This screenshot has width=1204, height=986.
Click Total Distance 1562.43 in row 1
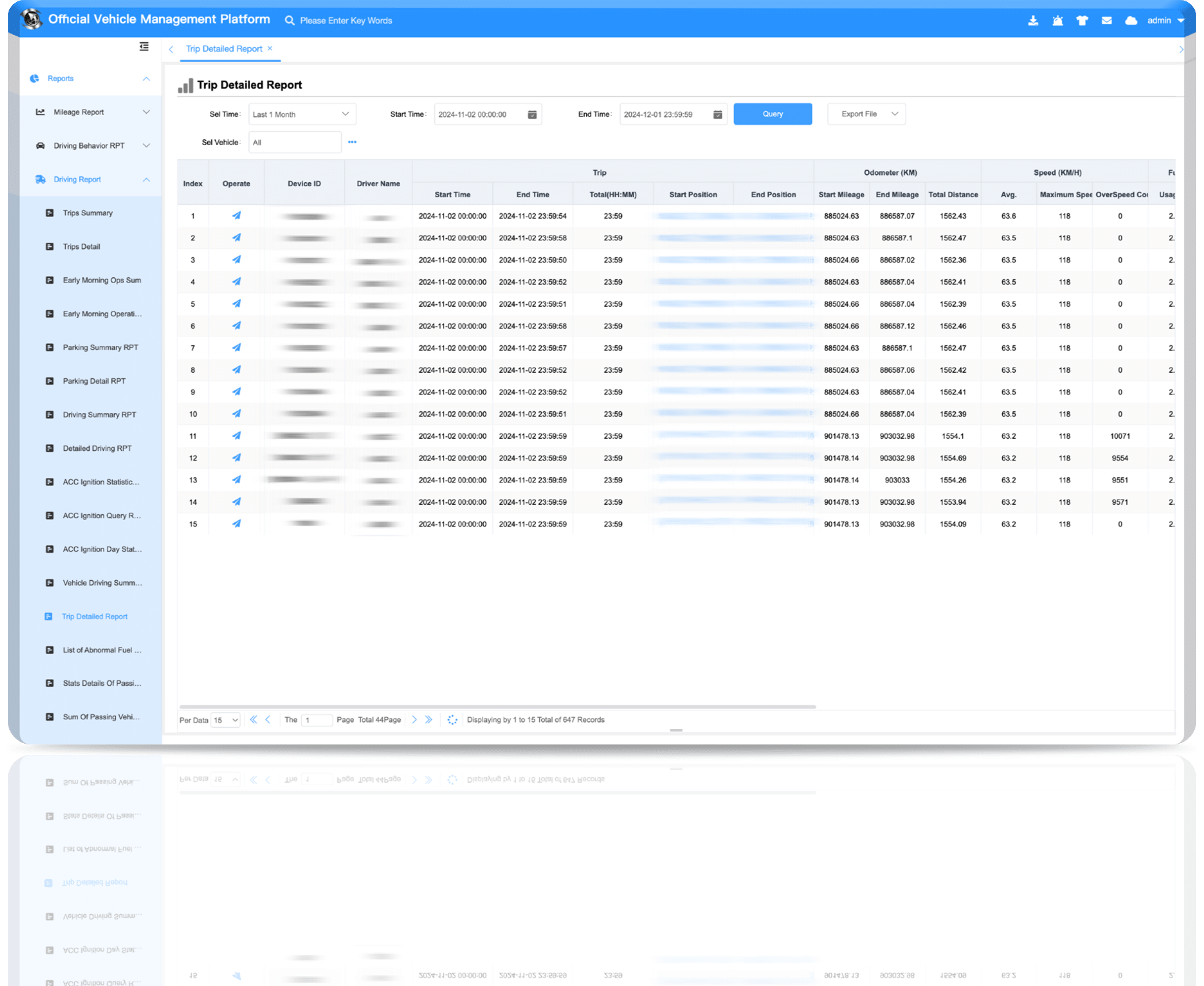(x=953, y=216)
